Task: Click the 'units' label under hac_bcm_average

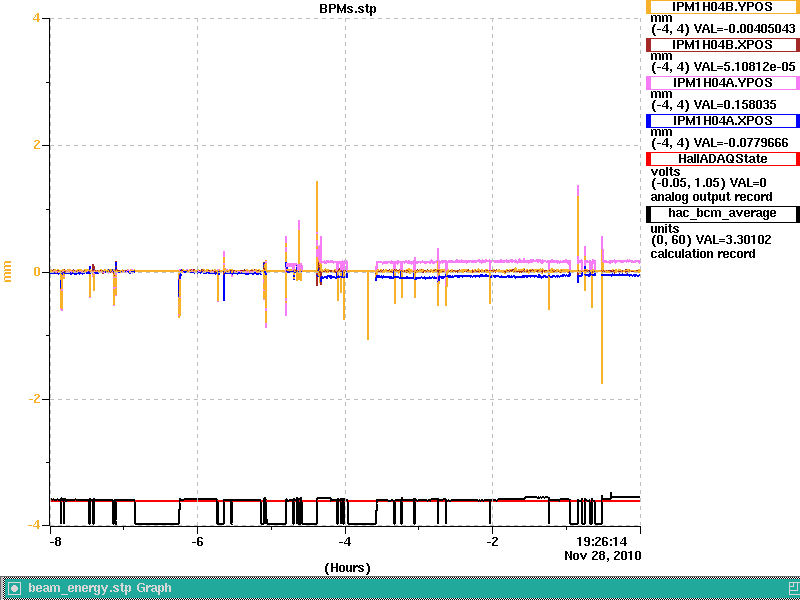Action: point(665,229)
